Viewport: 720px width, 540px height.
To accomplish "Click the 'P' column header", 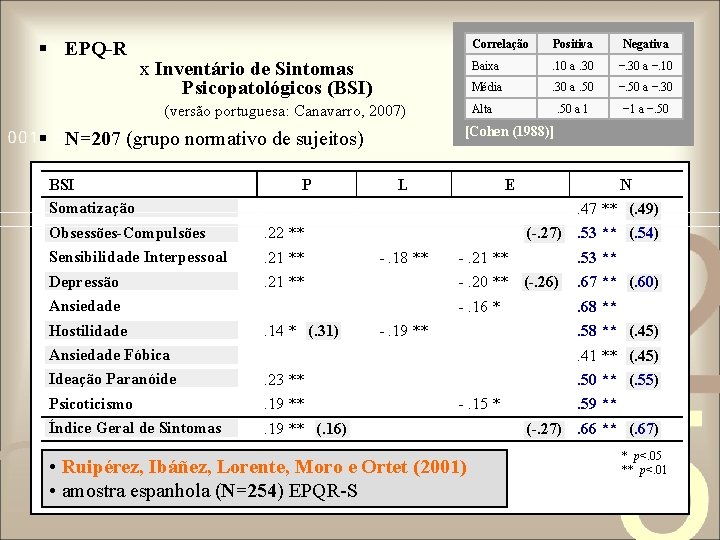I will pos(306,185).
